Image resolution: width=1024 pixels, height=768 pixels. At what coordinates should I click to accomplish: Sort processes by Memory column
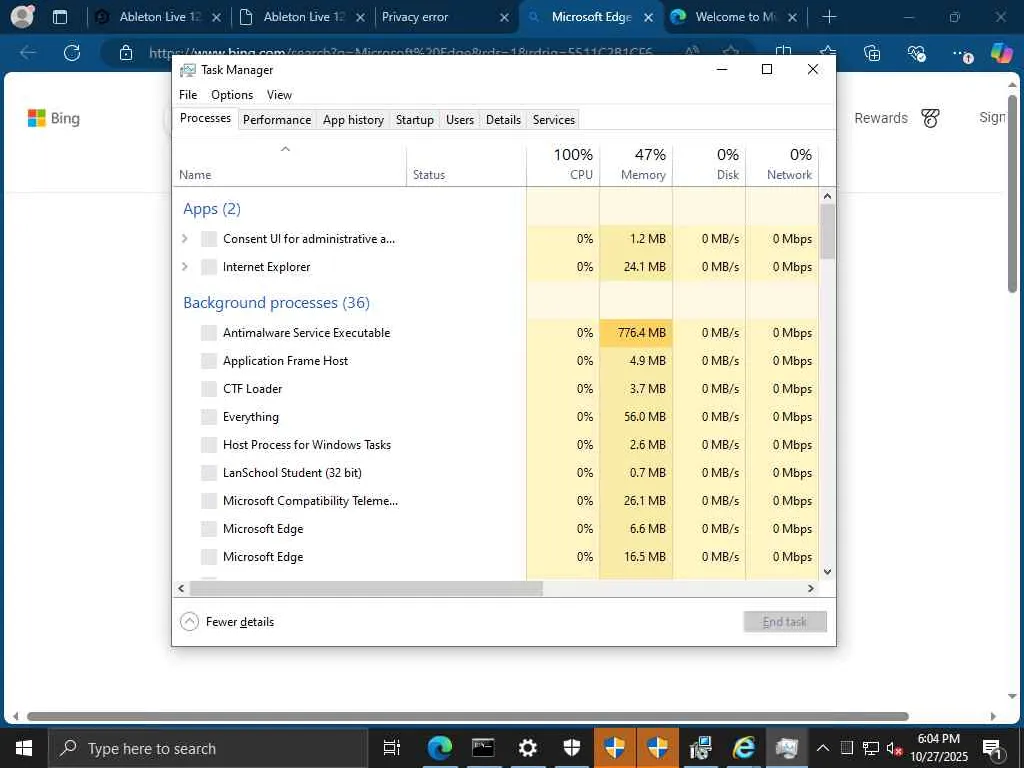636,164
